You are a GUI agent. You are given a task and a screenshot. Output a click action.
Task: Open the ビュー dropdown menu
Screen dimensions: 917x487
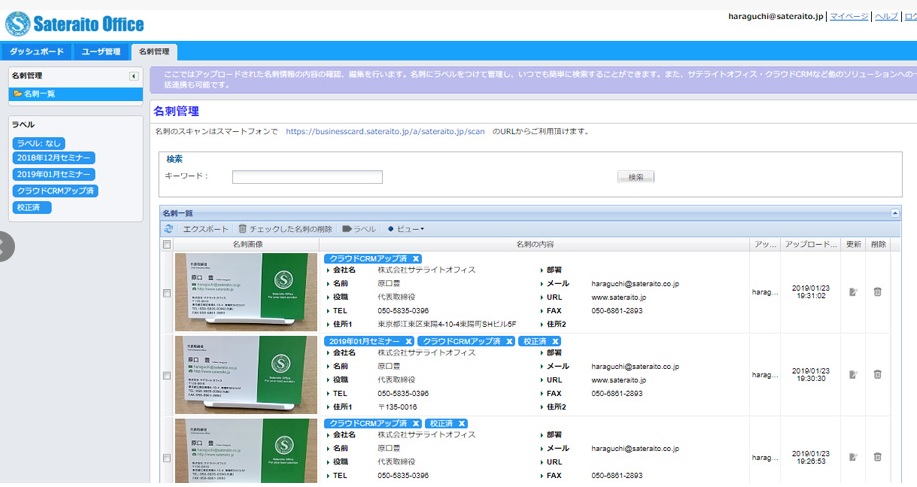click(406, 229)
